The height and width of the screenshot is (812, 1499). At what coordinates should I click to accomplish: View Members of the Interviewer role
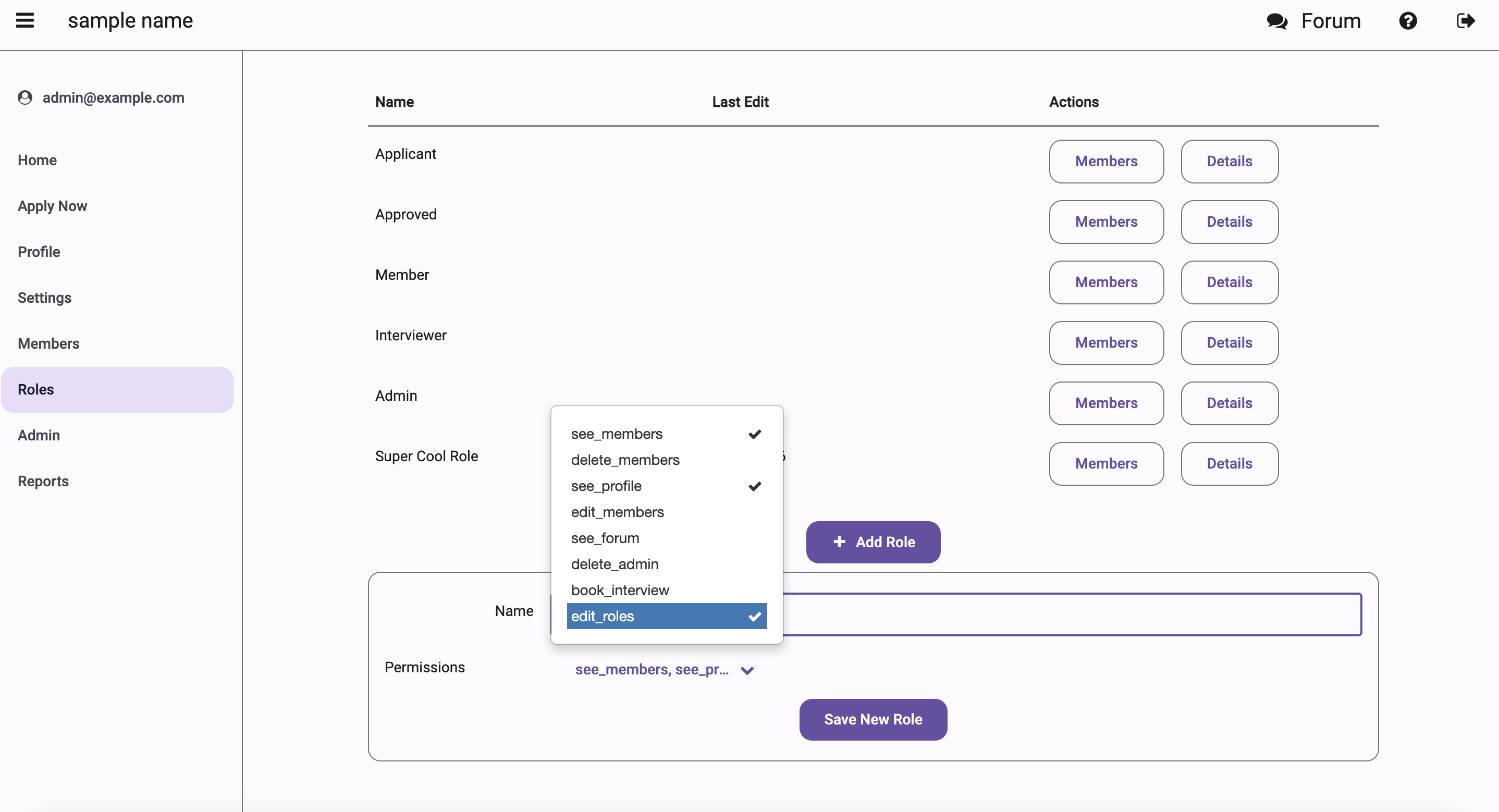[1106, 343]
